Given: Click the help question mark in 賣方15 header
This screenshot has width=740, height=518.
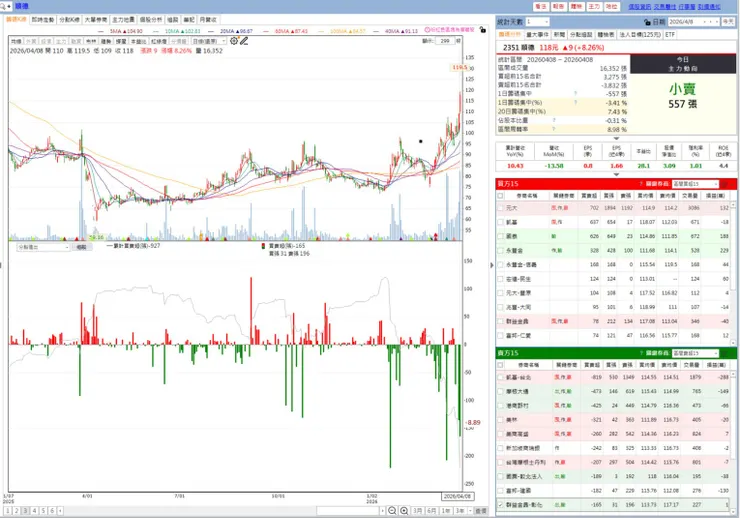Looking at the screenshot, I should click(641, 353).
